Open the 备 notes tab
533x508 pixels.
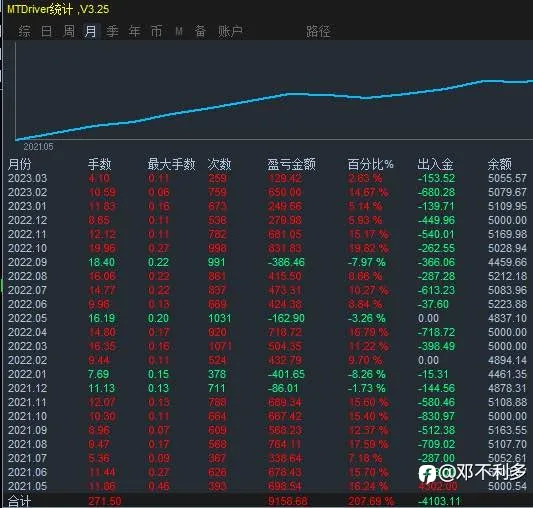point(200,32)
